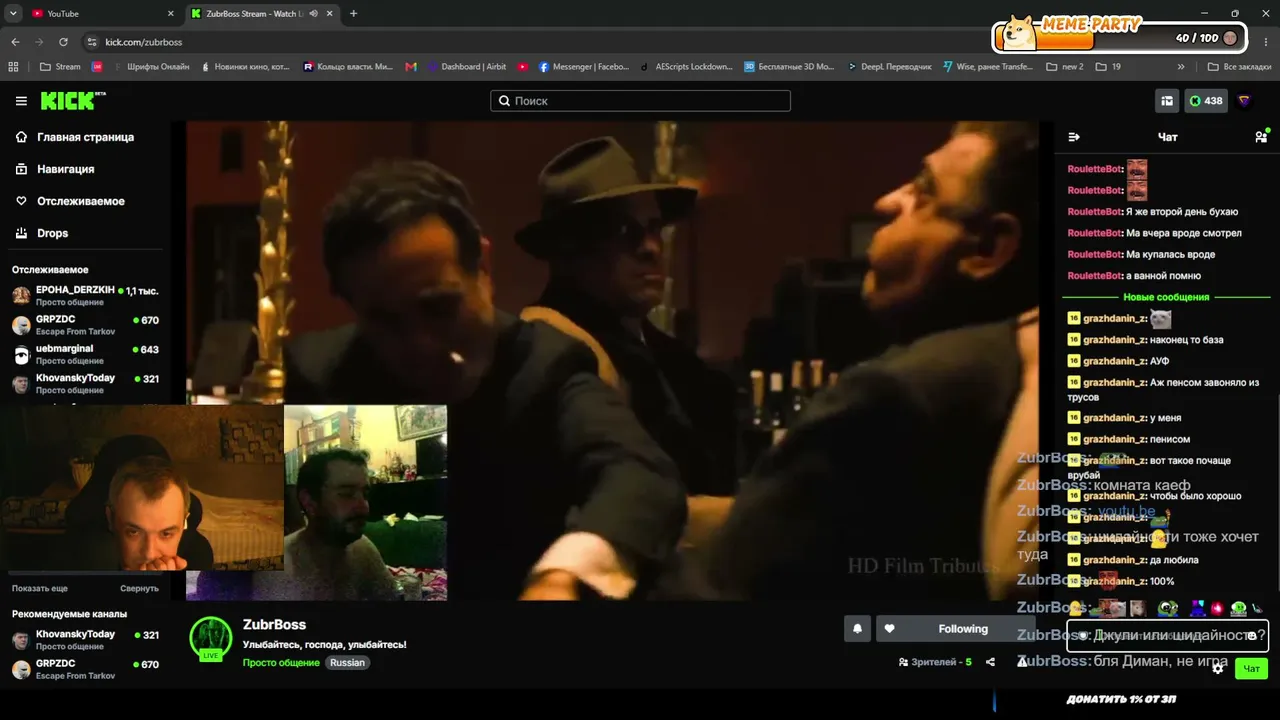
Task: Go to Kick home via the logo
Action: [72, 100]
